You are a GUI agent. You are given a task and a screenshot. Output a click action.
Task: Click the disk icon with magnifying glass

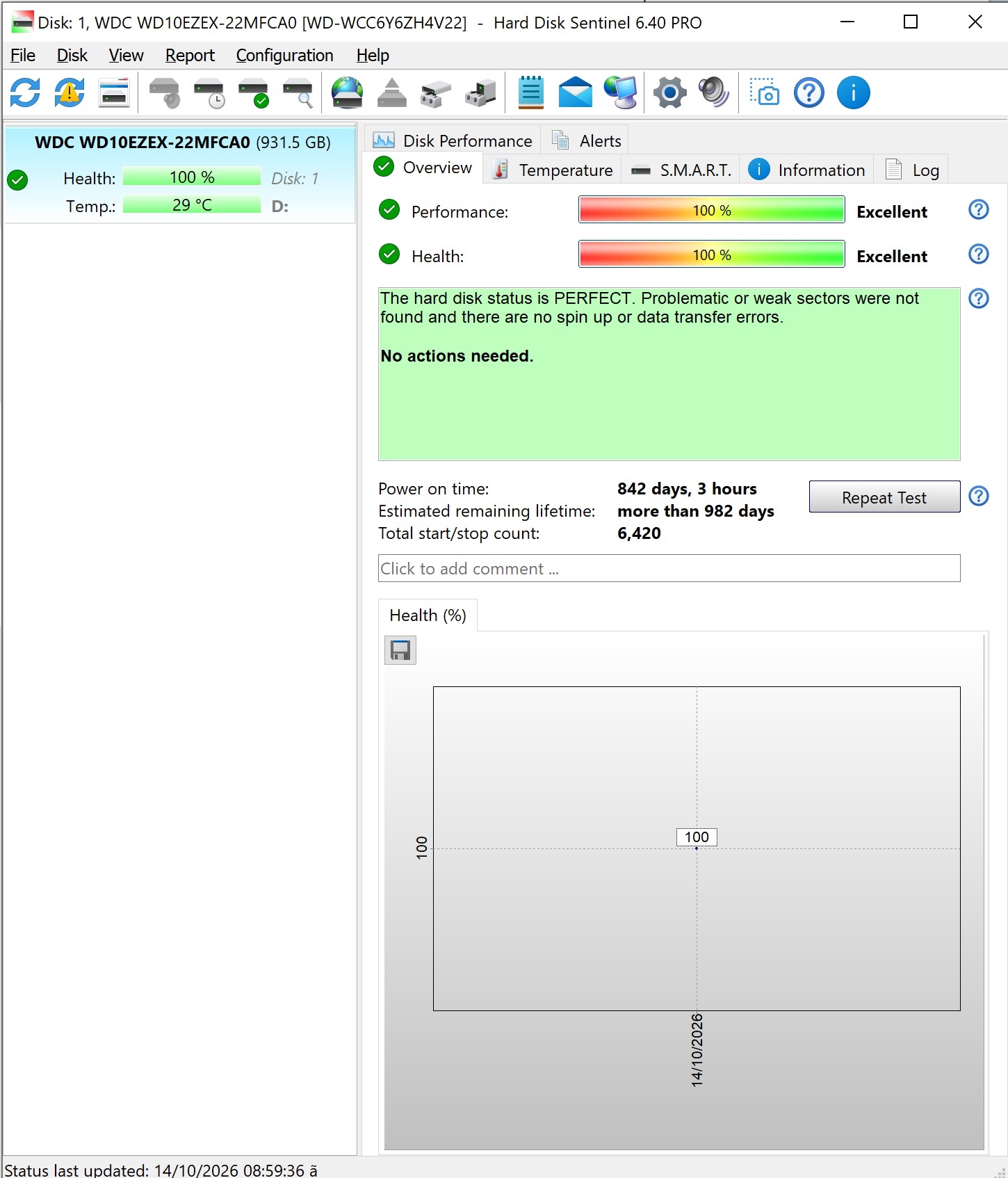tap(298, 92)
